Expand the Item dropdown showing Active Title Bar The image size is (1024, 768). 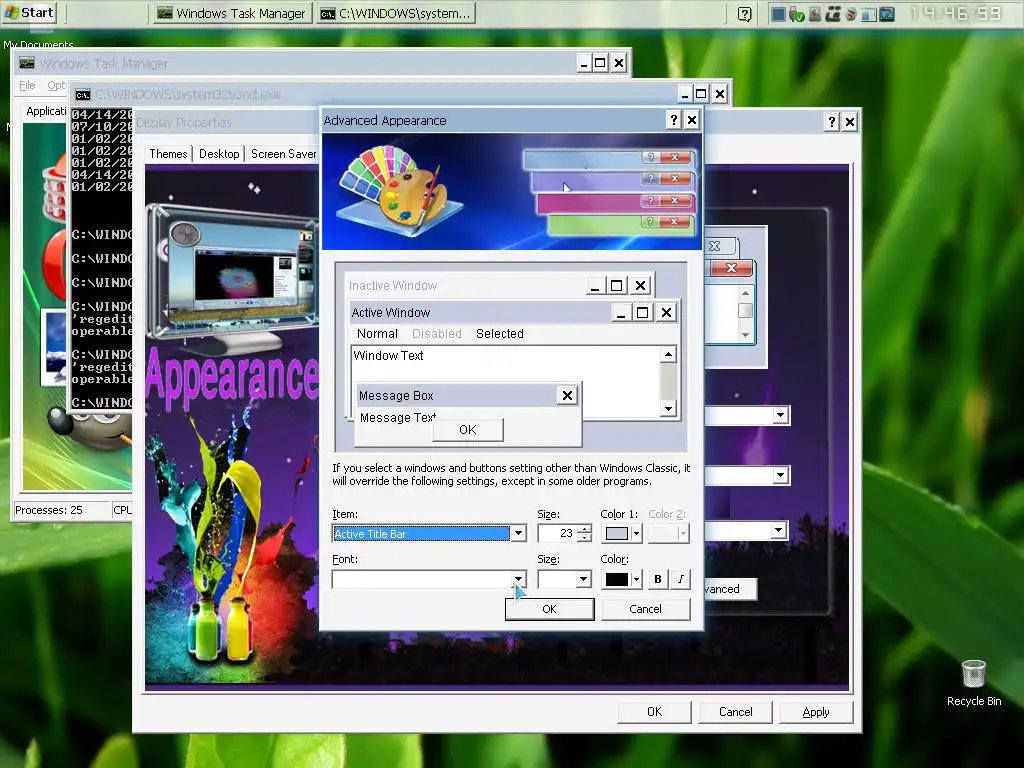click(518, 534)
